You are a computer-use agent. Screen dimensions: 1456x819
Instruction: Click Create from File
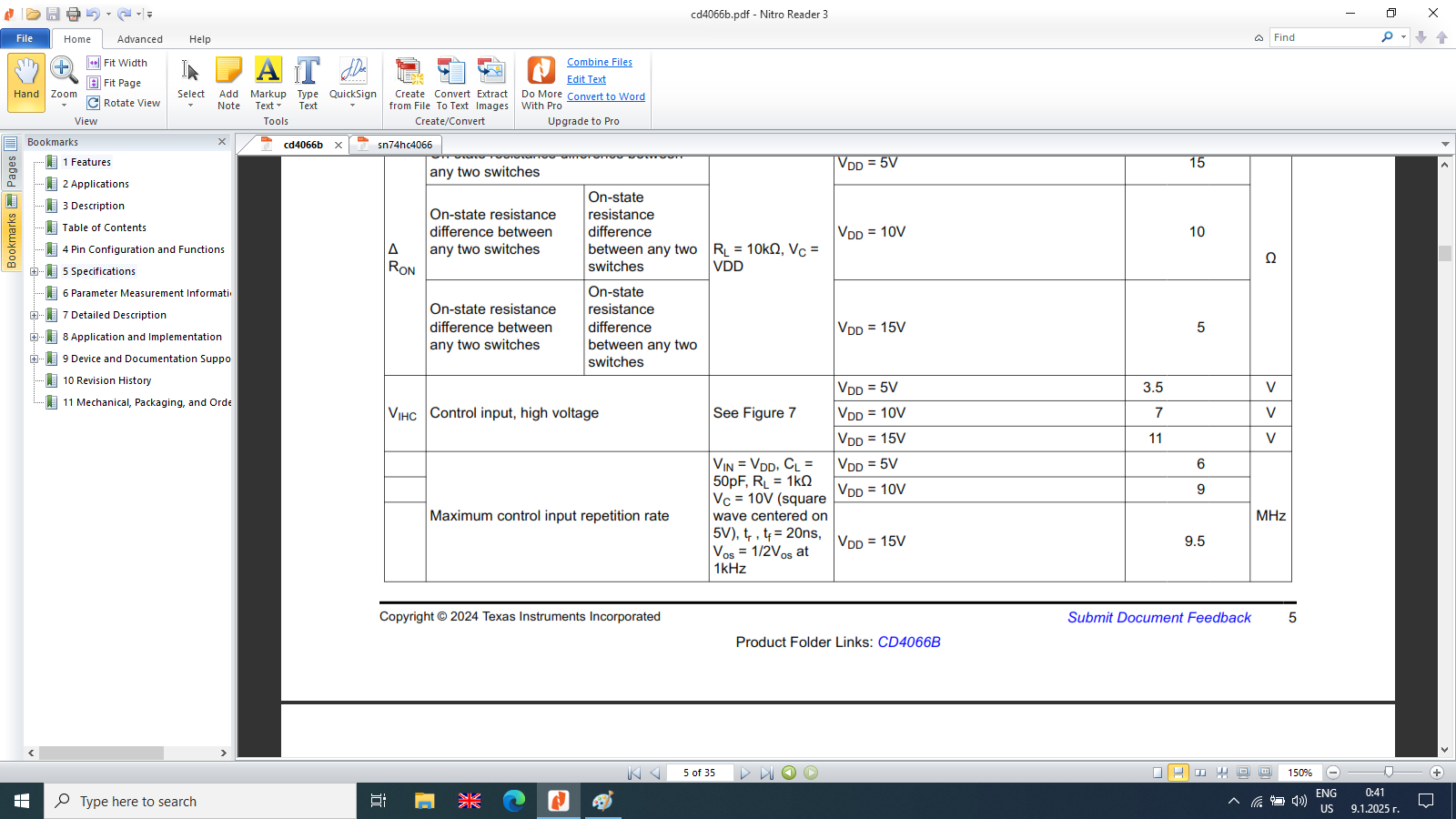(x=409, y=82)
